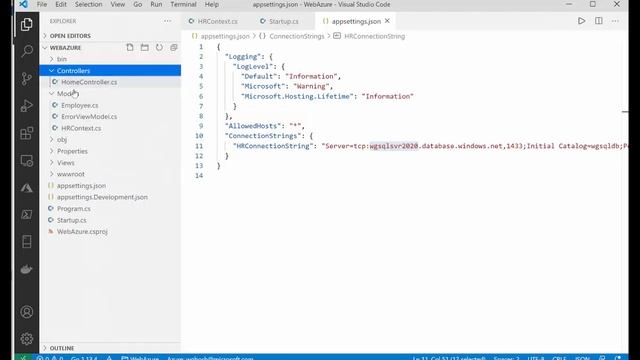Open the Extensions view icon
The width and height of the screenshot is (640, 360).
pos(27,133)
